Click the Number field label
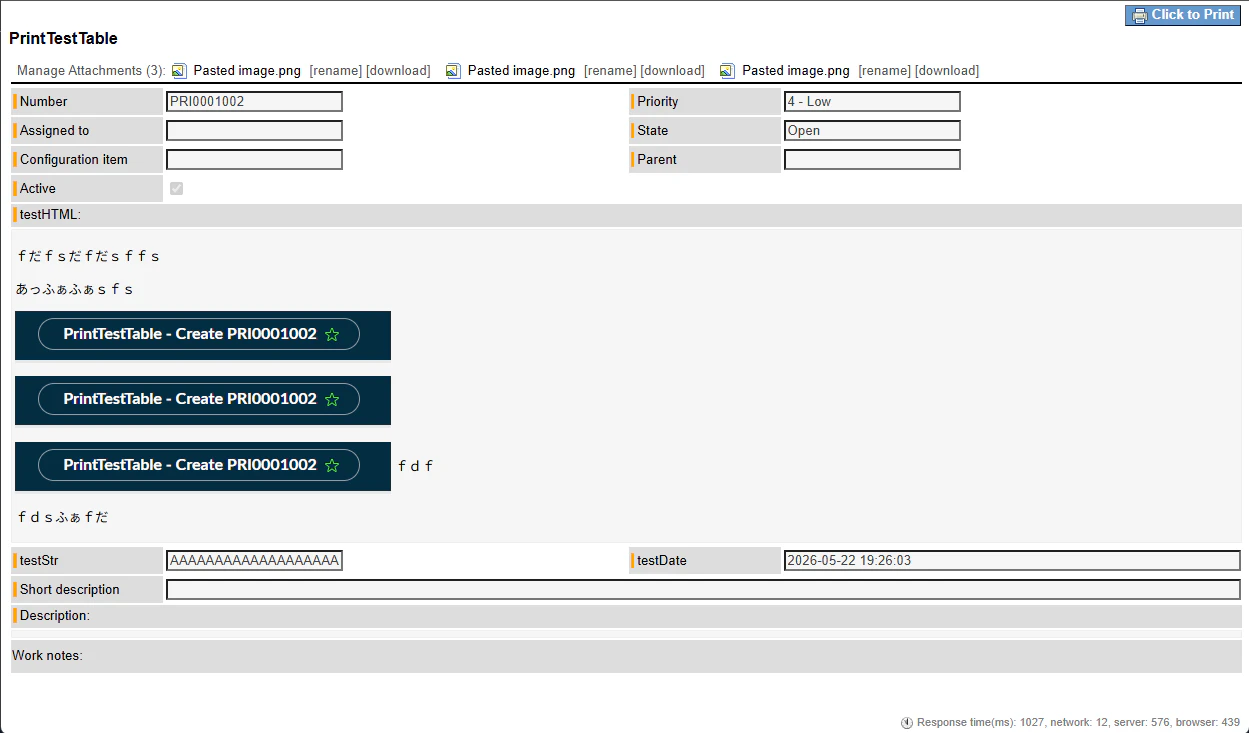The image size is (1249, 733). tap(44, 101)
